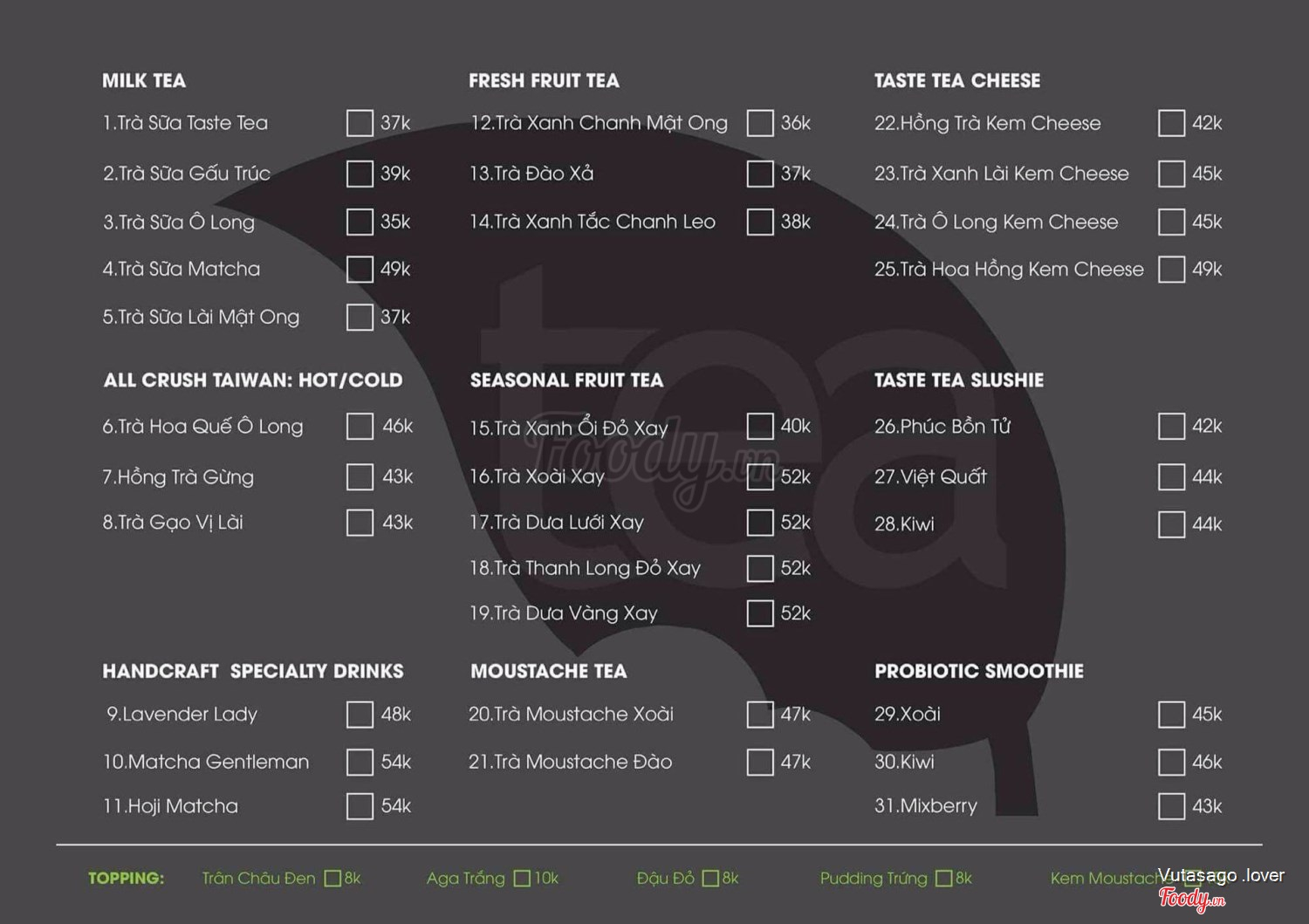This screenshot has height=924, width=1309.
Task: Tick the Trân Châu Đen topping box
Action: tap(332, 879)
